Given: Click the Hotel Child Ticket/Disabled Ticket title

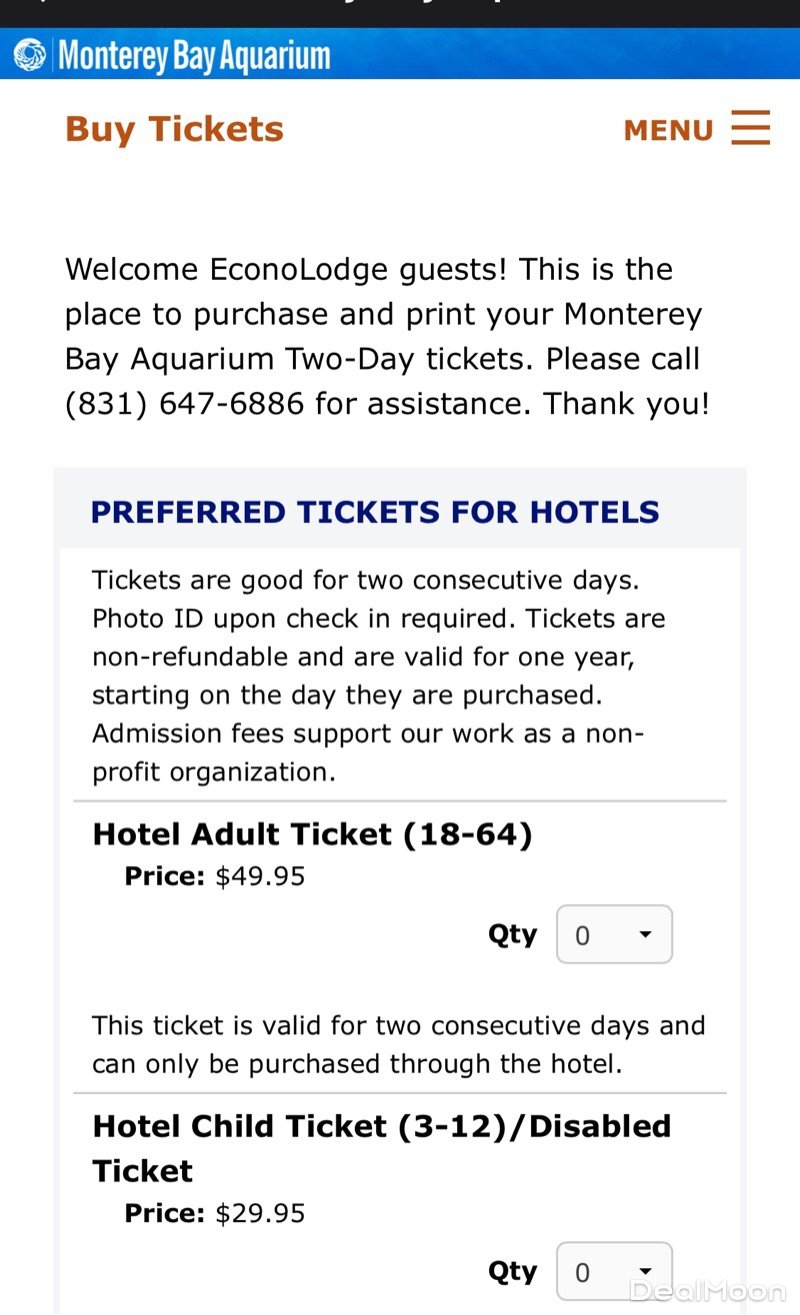Looking at the screenshot, I should point(381,1147).
